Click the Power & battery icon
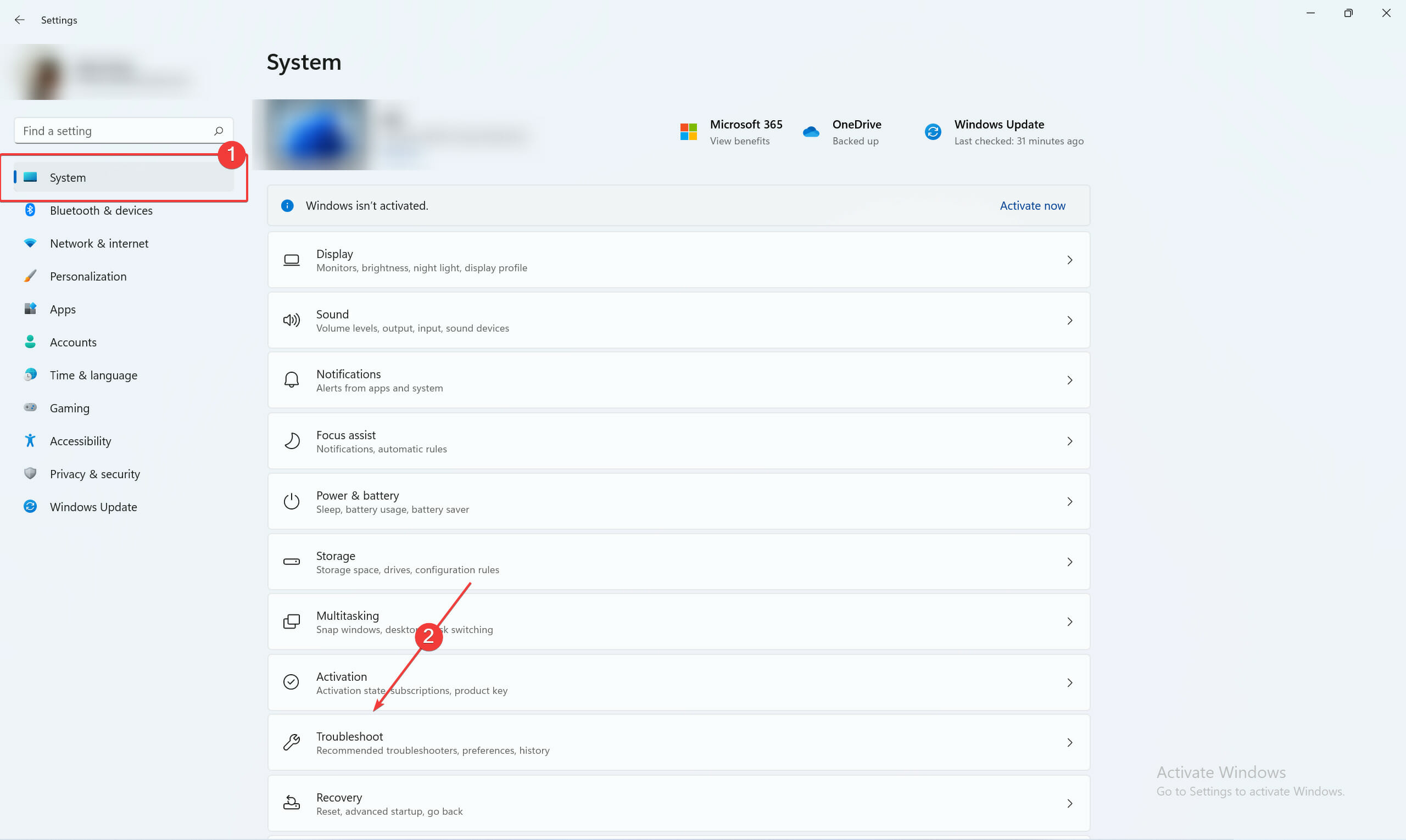 coord(292,501)
